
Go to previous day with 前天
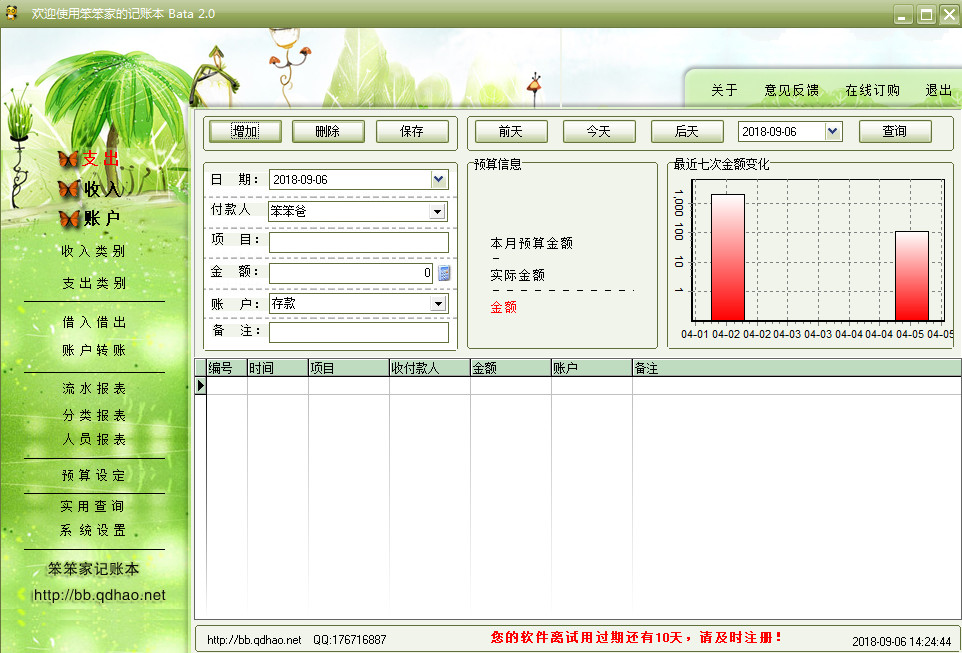(510, 132)
